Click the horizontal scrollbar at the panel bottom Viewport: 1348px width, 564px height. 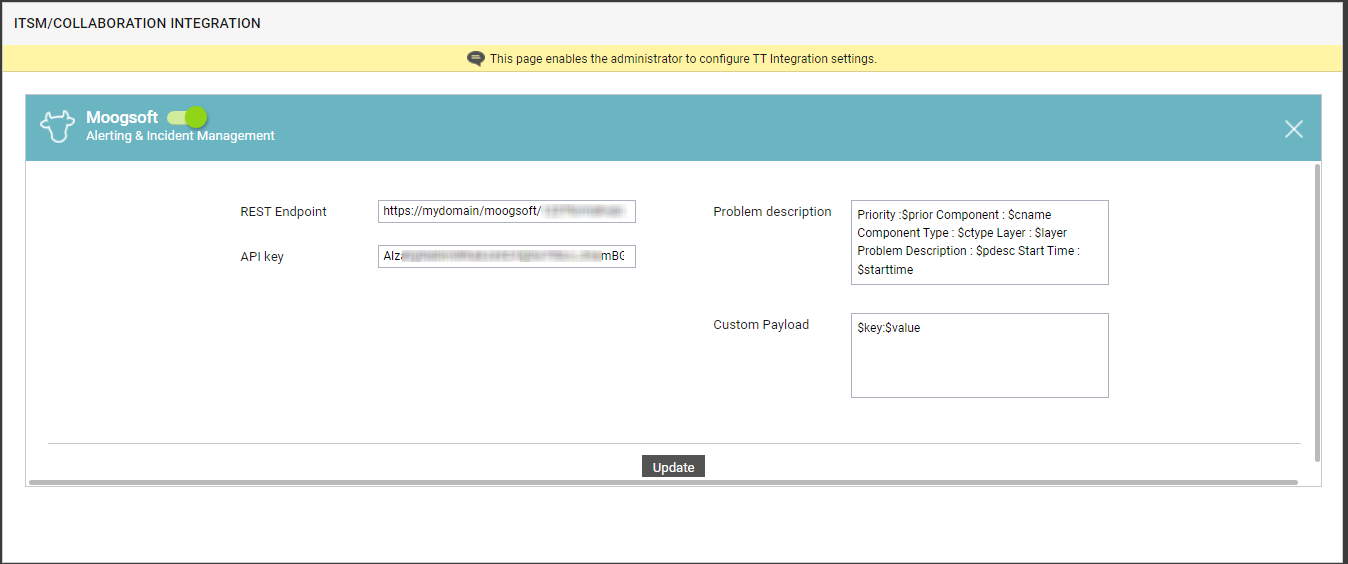pos(663,482)
